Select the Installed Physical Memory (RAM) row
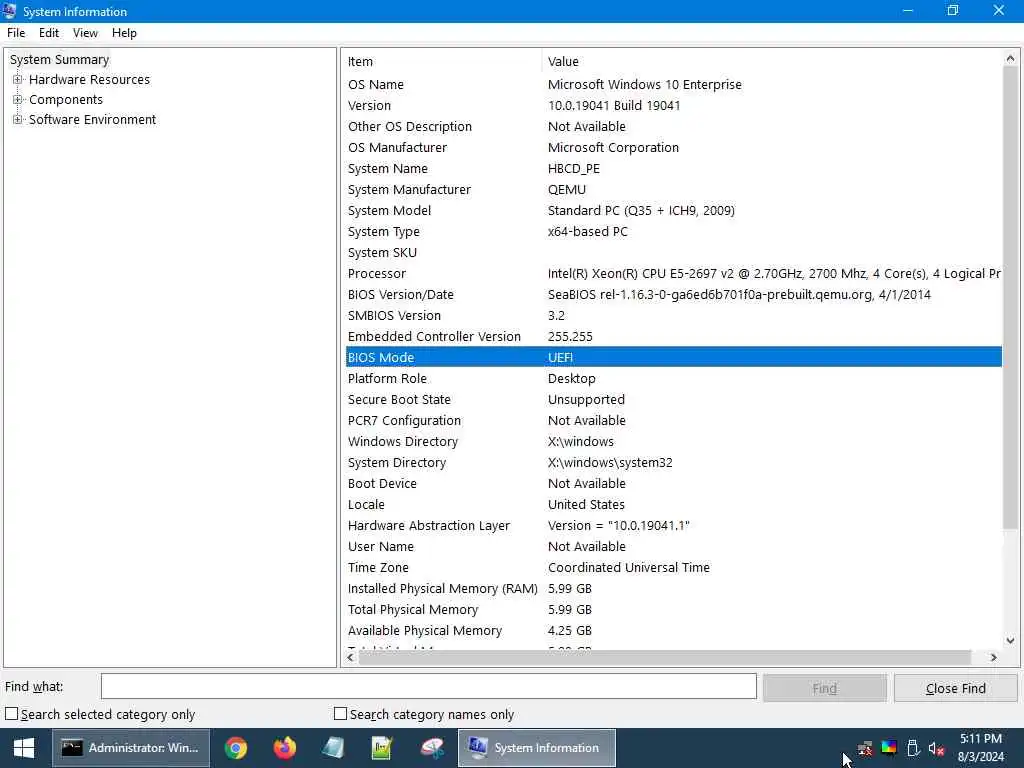1024x768 pixels. click(x=673, y=588)
